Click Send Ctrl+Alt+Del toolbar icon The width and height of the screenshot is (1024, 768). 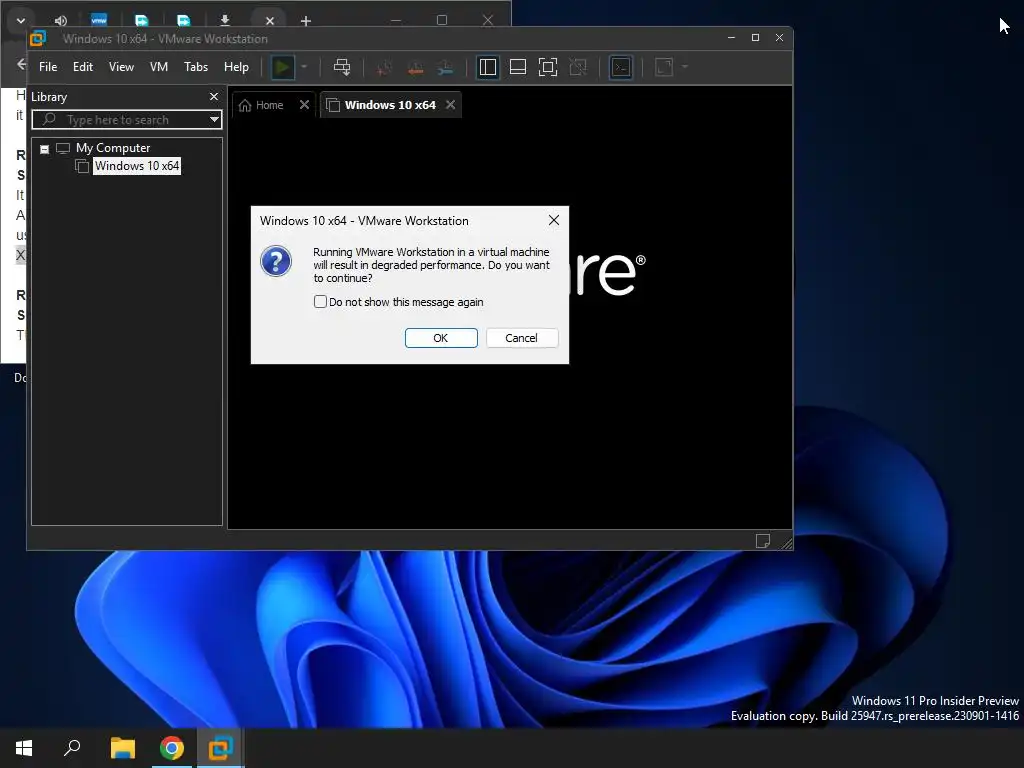342,67
